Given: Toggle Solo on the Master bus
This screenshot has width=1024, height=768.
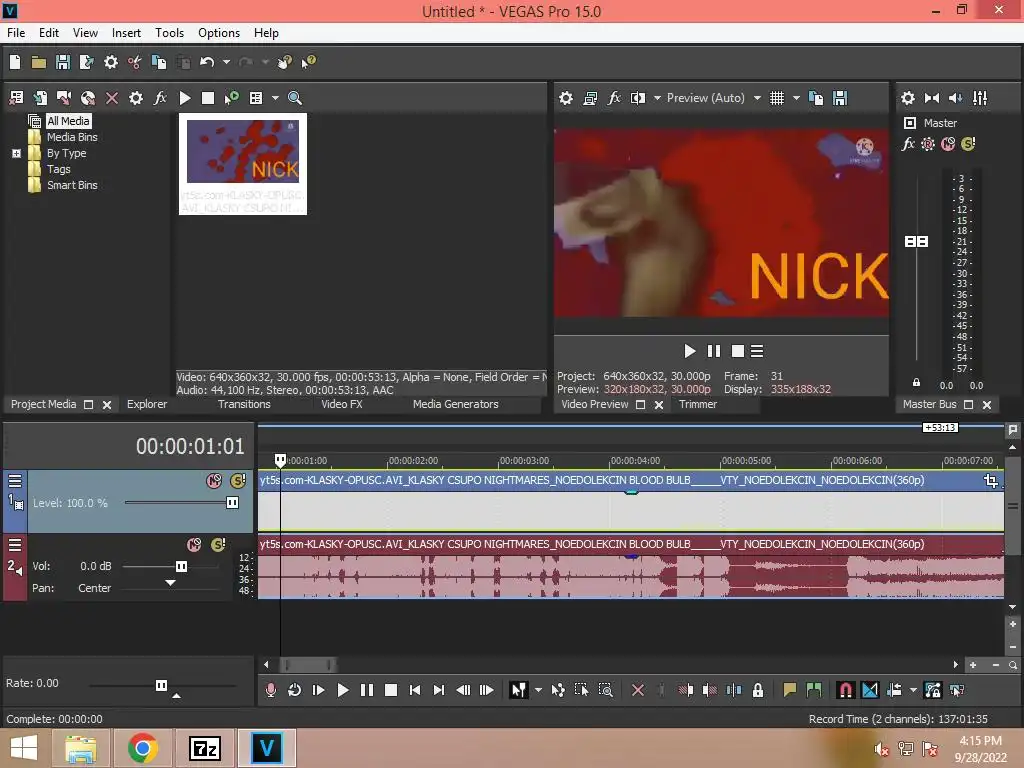Looking at the screenshot, I should point(968,144).
